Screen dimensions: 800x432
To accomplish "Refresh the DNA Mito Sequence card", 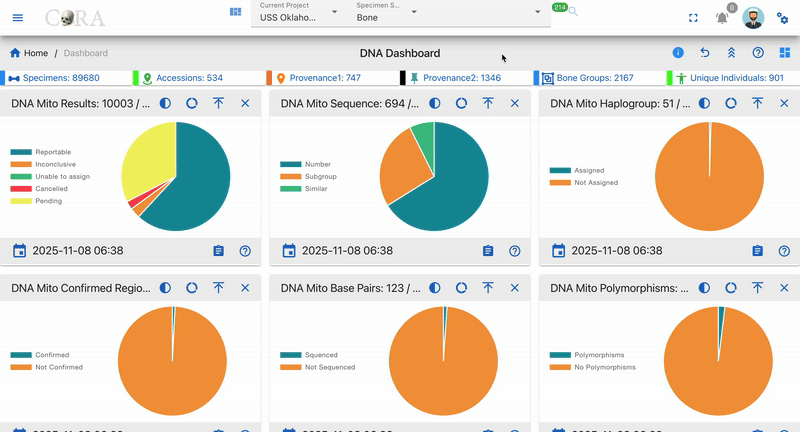I will [x=461, y=104].
